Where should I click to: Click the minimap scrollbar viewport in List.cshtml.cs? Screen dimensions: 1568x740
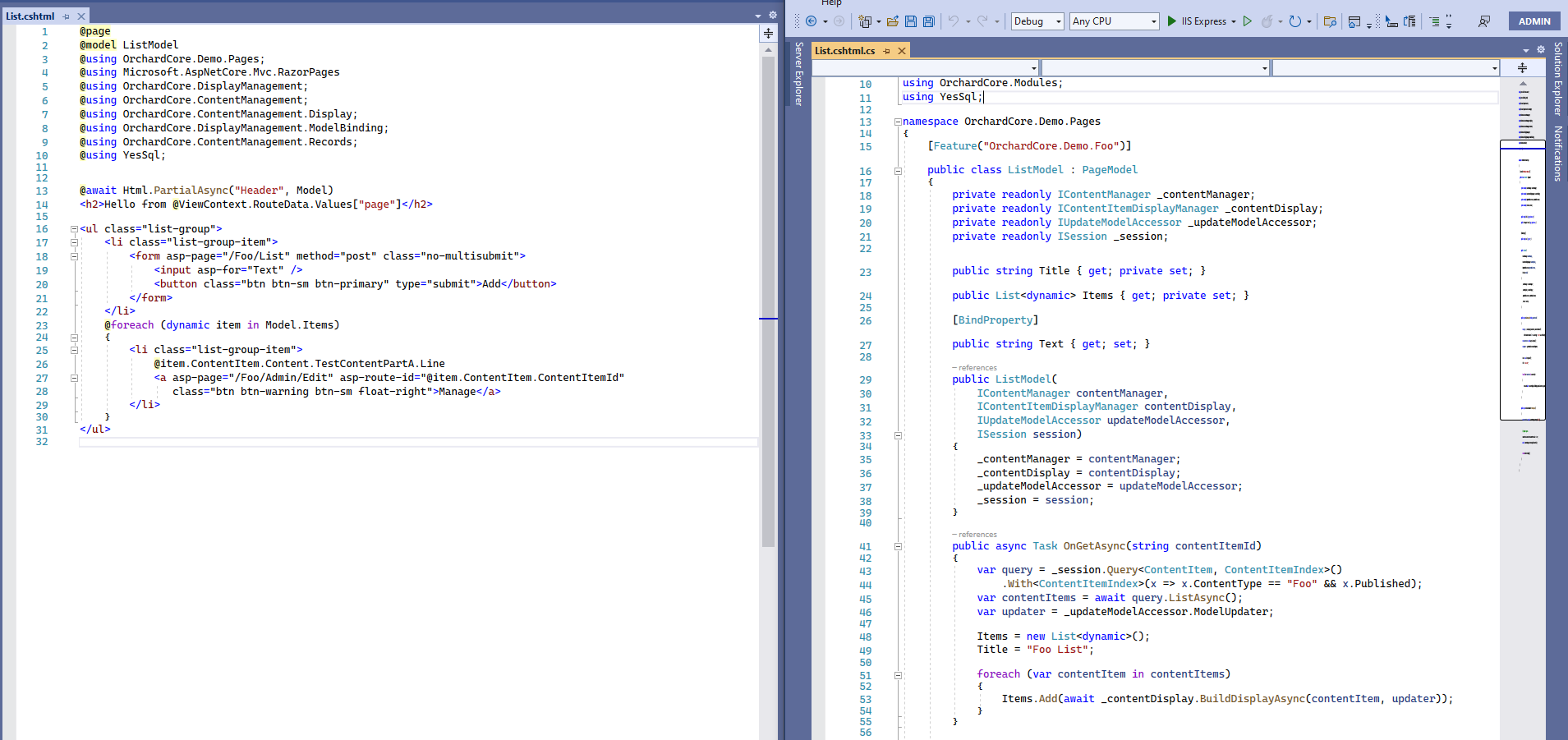coord(1523,280)
